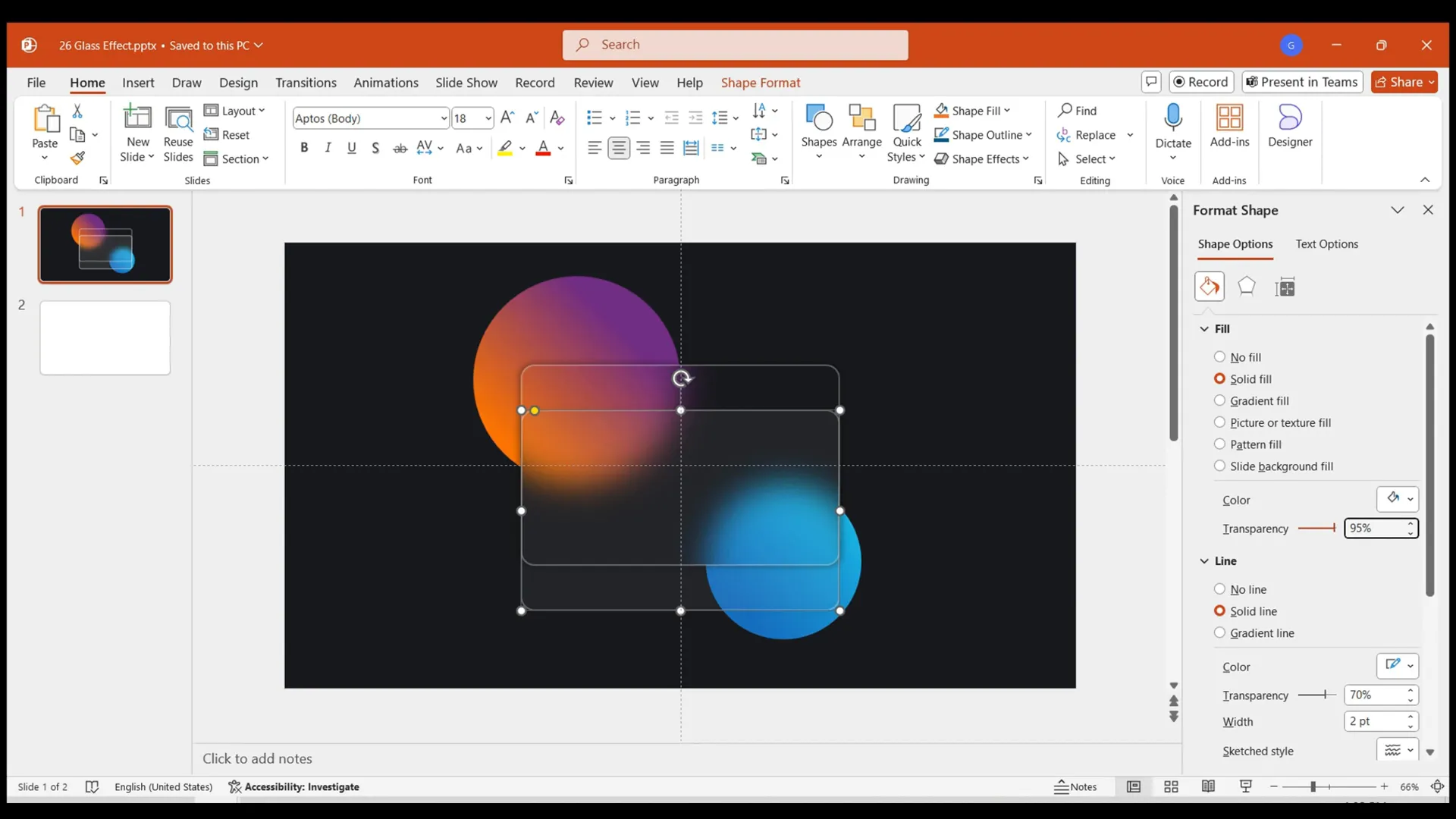Image resolution: width=1456 pixels, height=819 pixels.
Task: Click Present in Teams button
Action: tap(1302, 82)
